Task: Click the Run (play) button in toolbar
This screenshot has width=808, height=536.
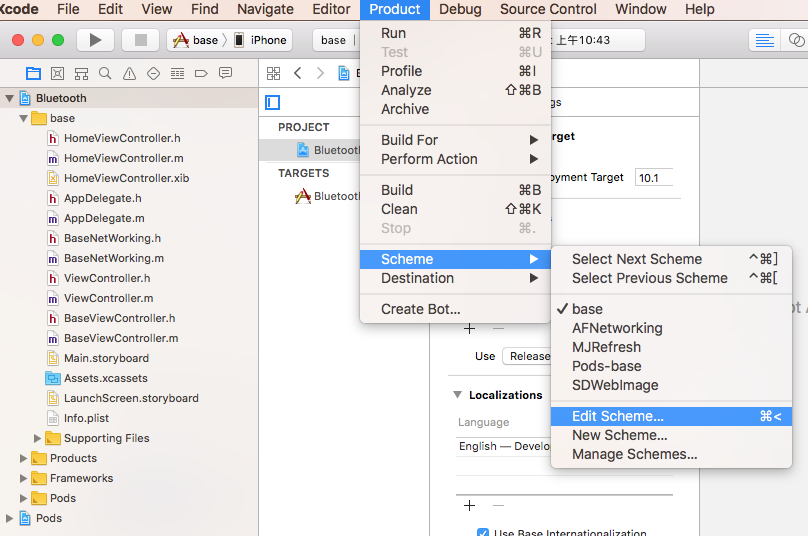Action: pos(95,40)
